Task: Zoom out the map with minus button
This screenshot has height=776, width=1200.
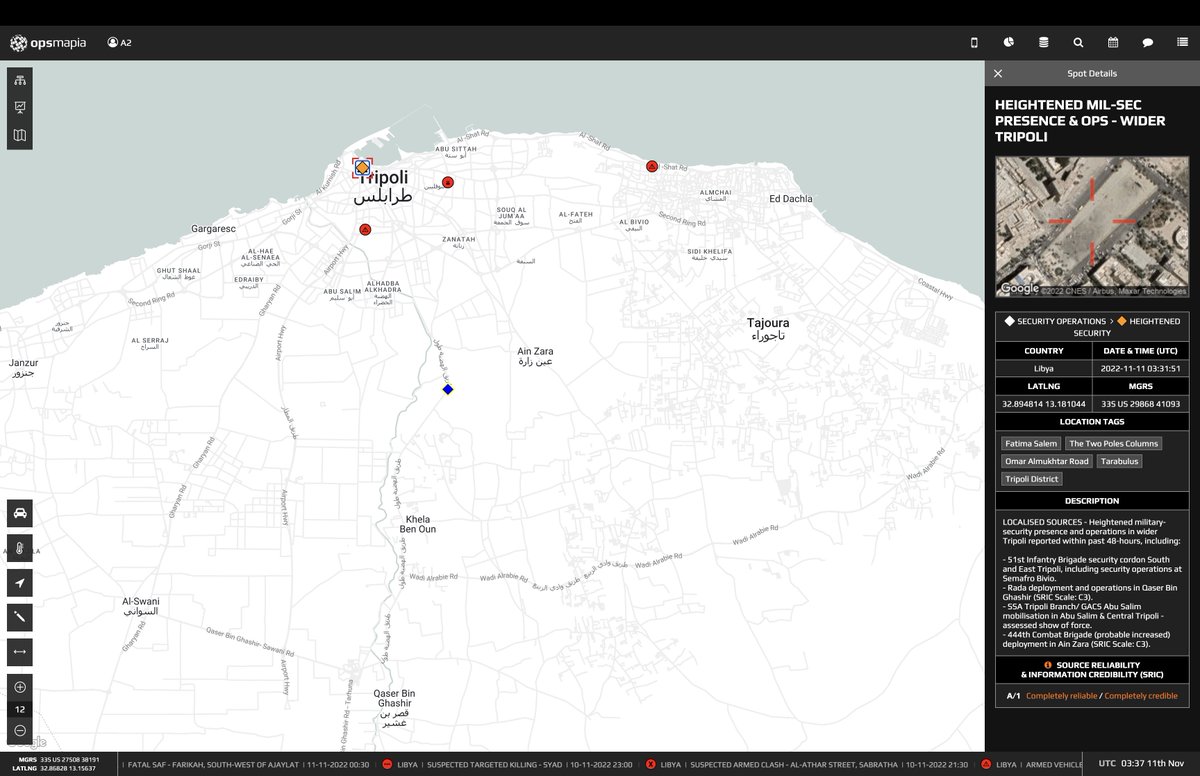Action: click(x=20, y=731)
